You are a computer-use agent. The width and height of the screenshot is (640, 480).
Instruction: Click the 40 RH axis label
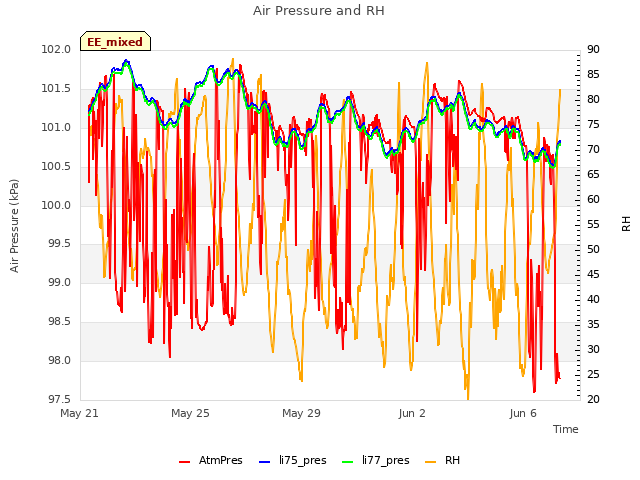(593, 300)
